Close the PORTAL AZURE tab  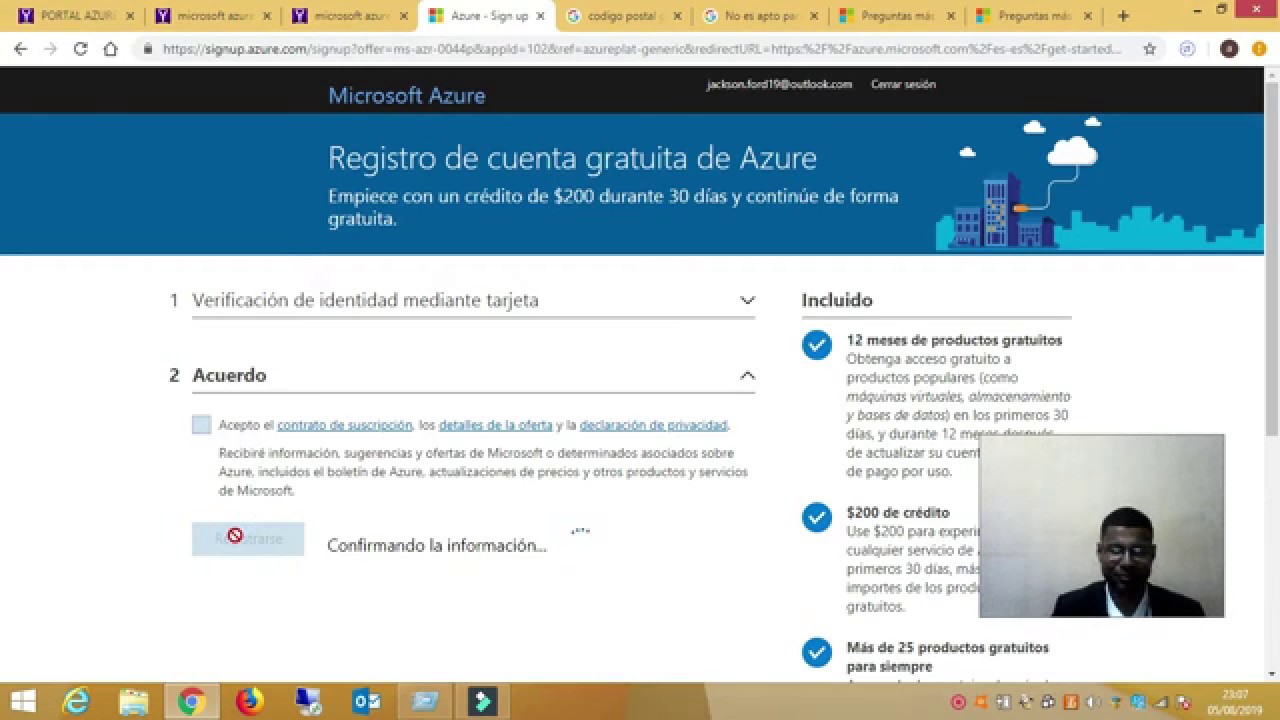click(x=130, y=16)
